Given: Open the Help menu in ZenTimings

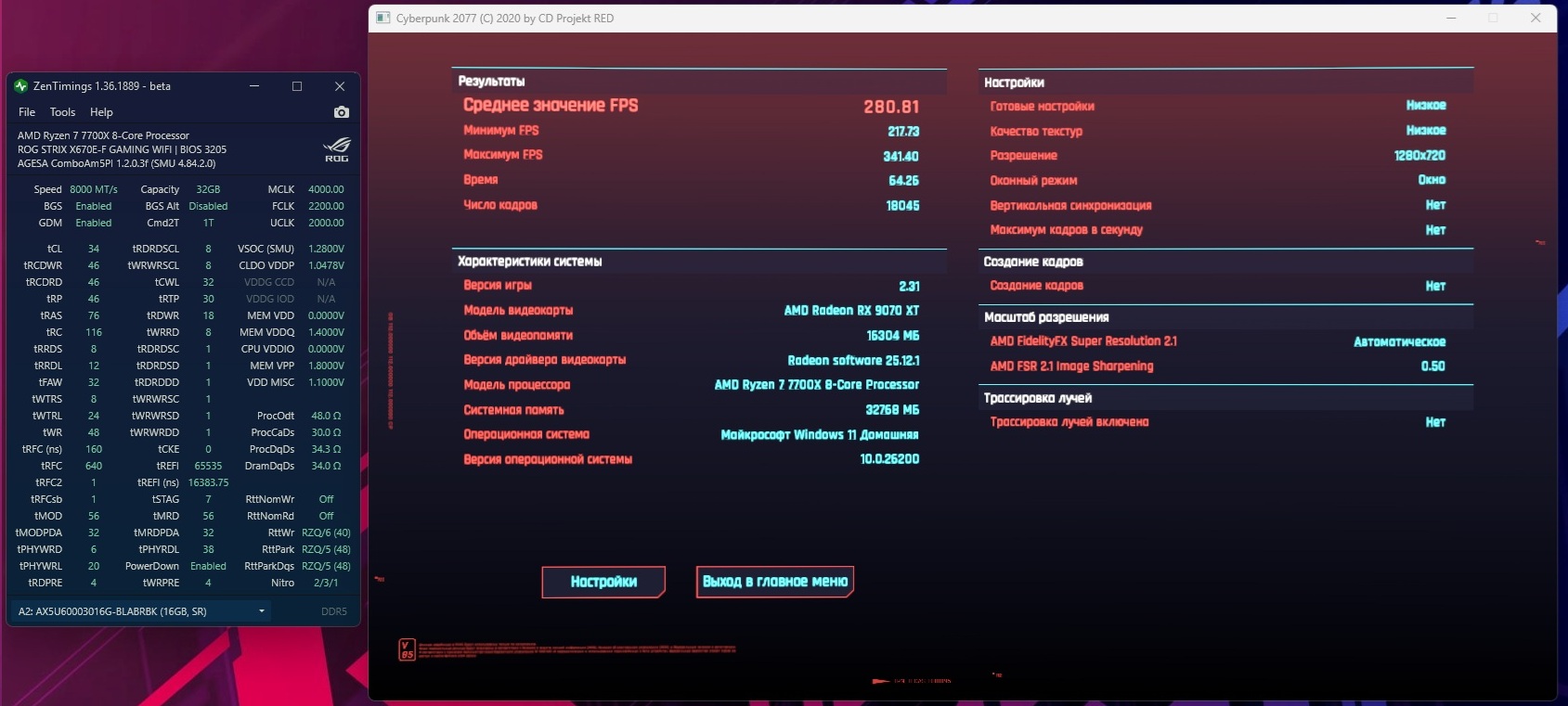Looking at the screenshot, I should 101,112.
